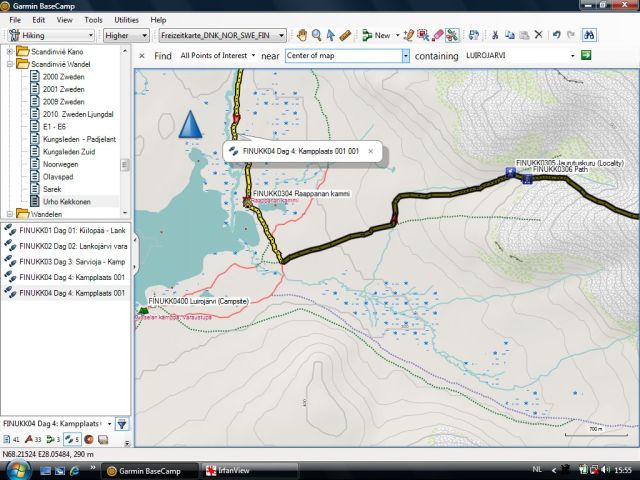This screenshot has width=640, height=480.
Task: Open the Tools menu
Action: click(93, 19)
